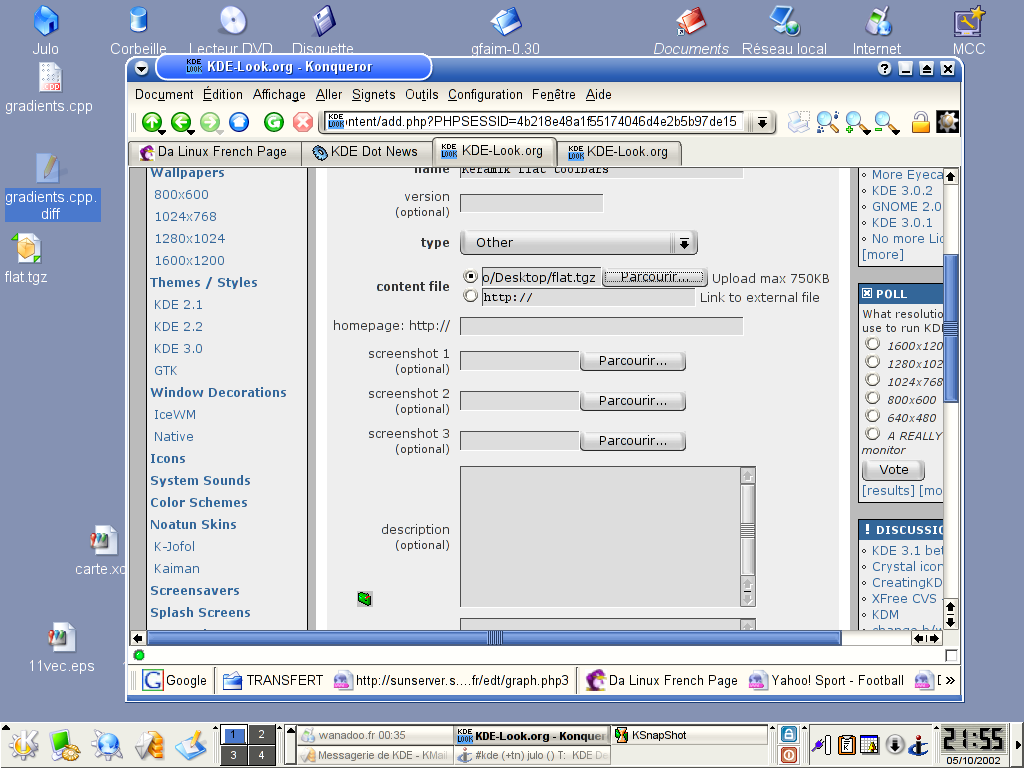1024x768 pixels.
Task: Open the type dropdown showing Other
Action: [579, 243]
